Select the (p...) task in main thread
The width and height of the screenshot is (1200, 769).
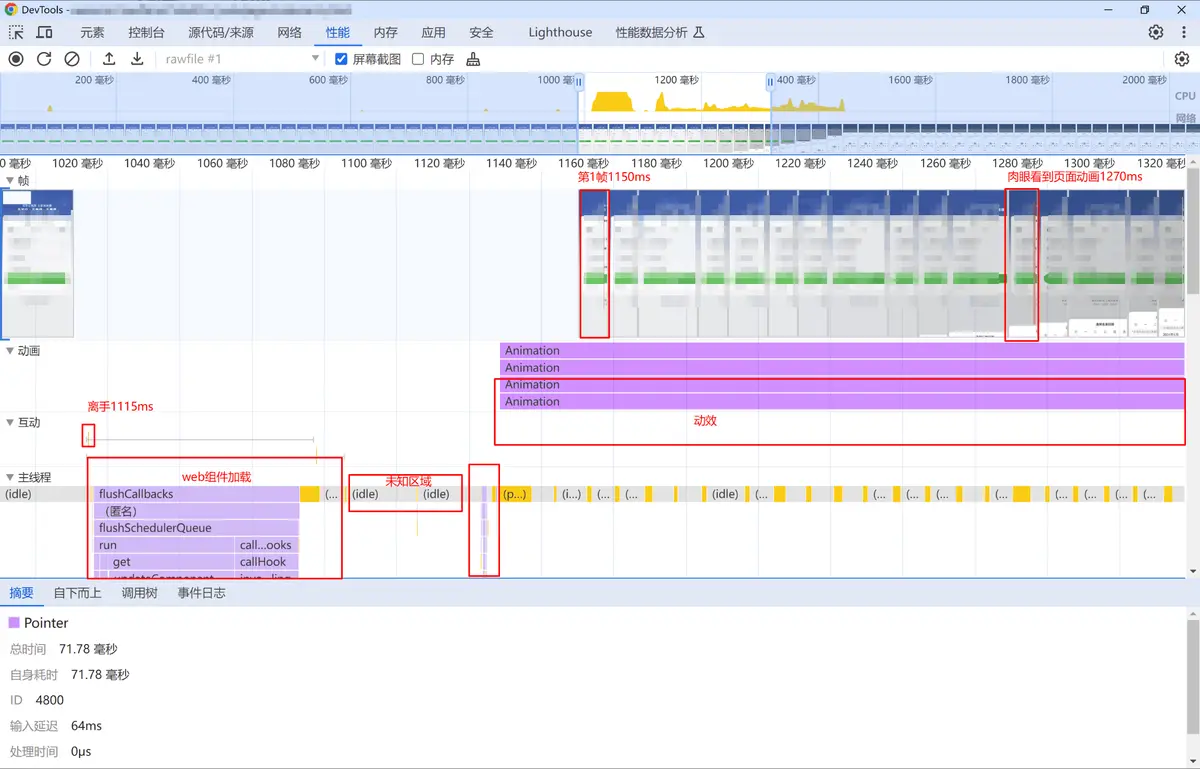click(516, 494)
